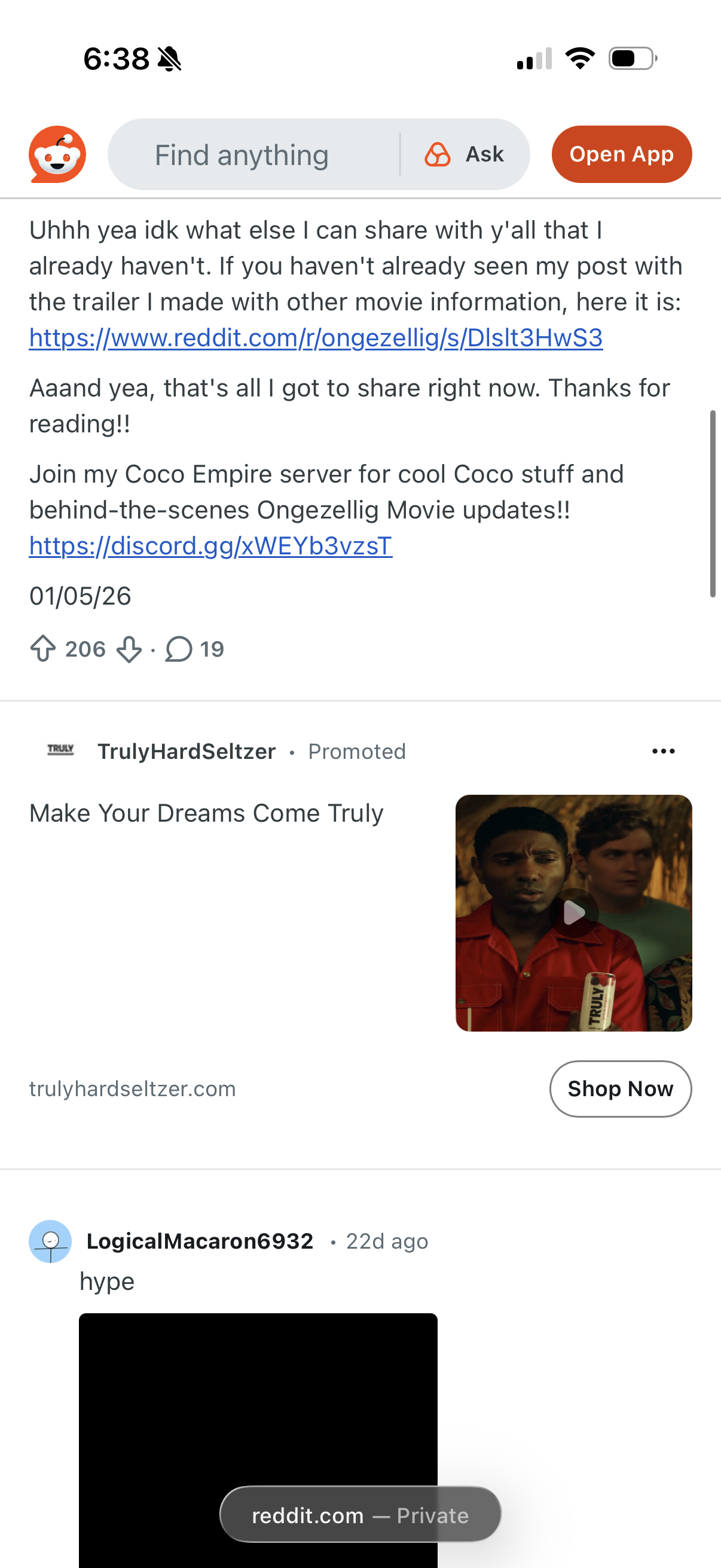Open the ongezellig Reddit post link
Viewport: 721px width, 1568px height.
316,338
